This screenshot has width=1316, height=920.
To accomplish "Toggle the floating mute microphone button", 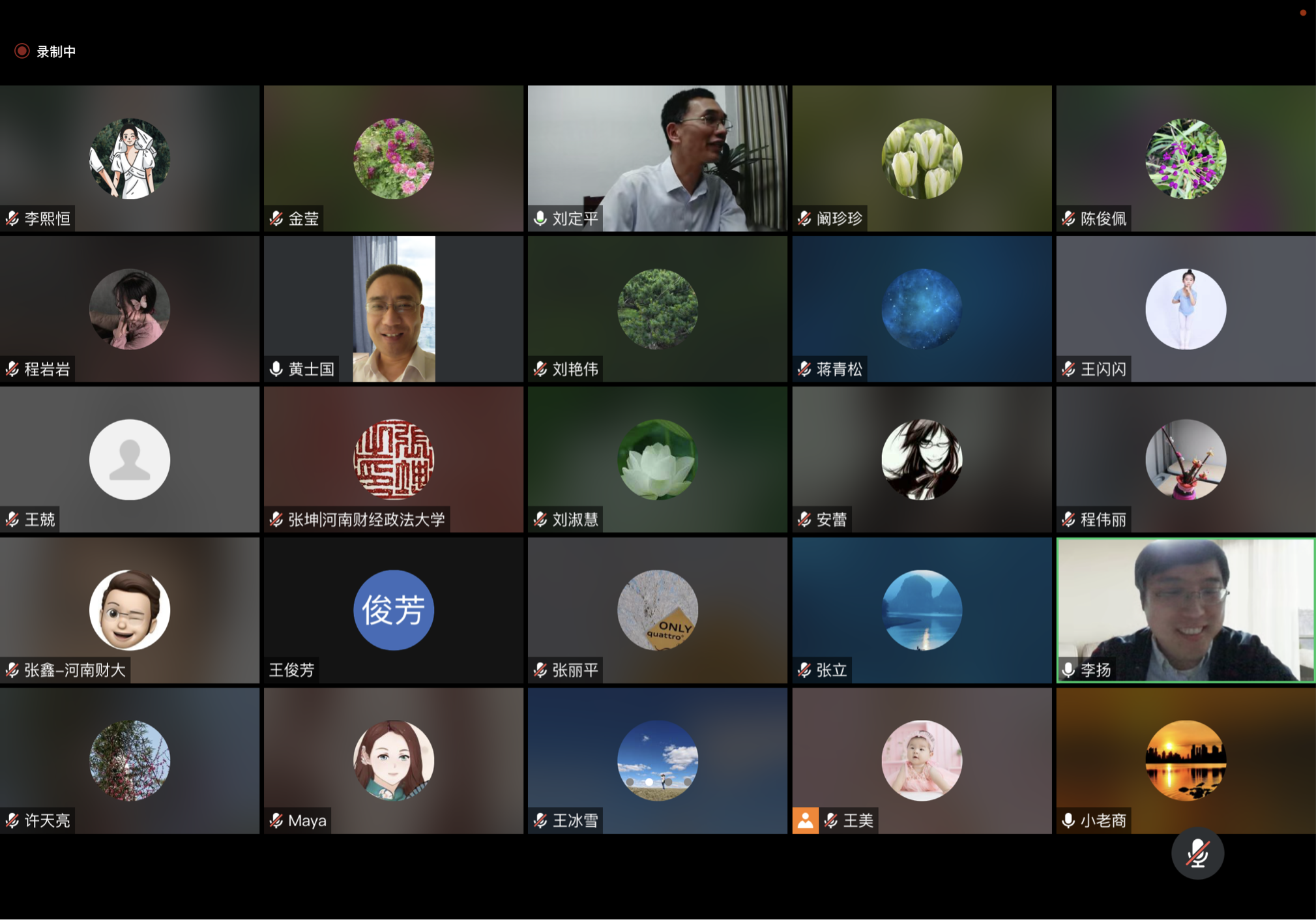I will pyautogui.click(x=1197, y=853).
